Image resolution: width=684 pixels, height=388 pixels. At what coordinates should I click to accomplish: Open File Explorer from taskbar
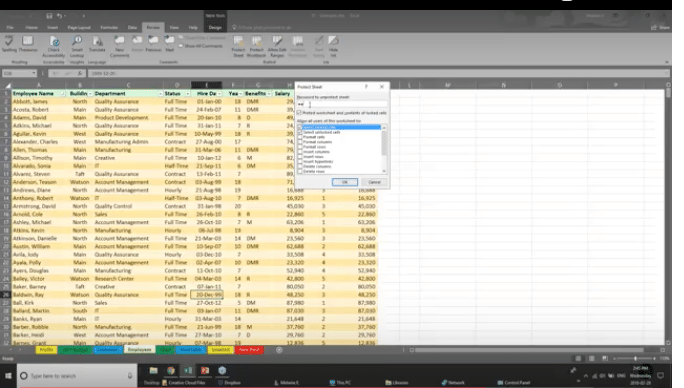(153, 371)
